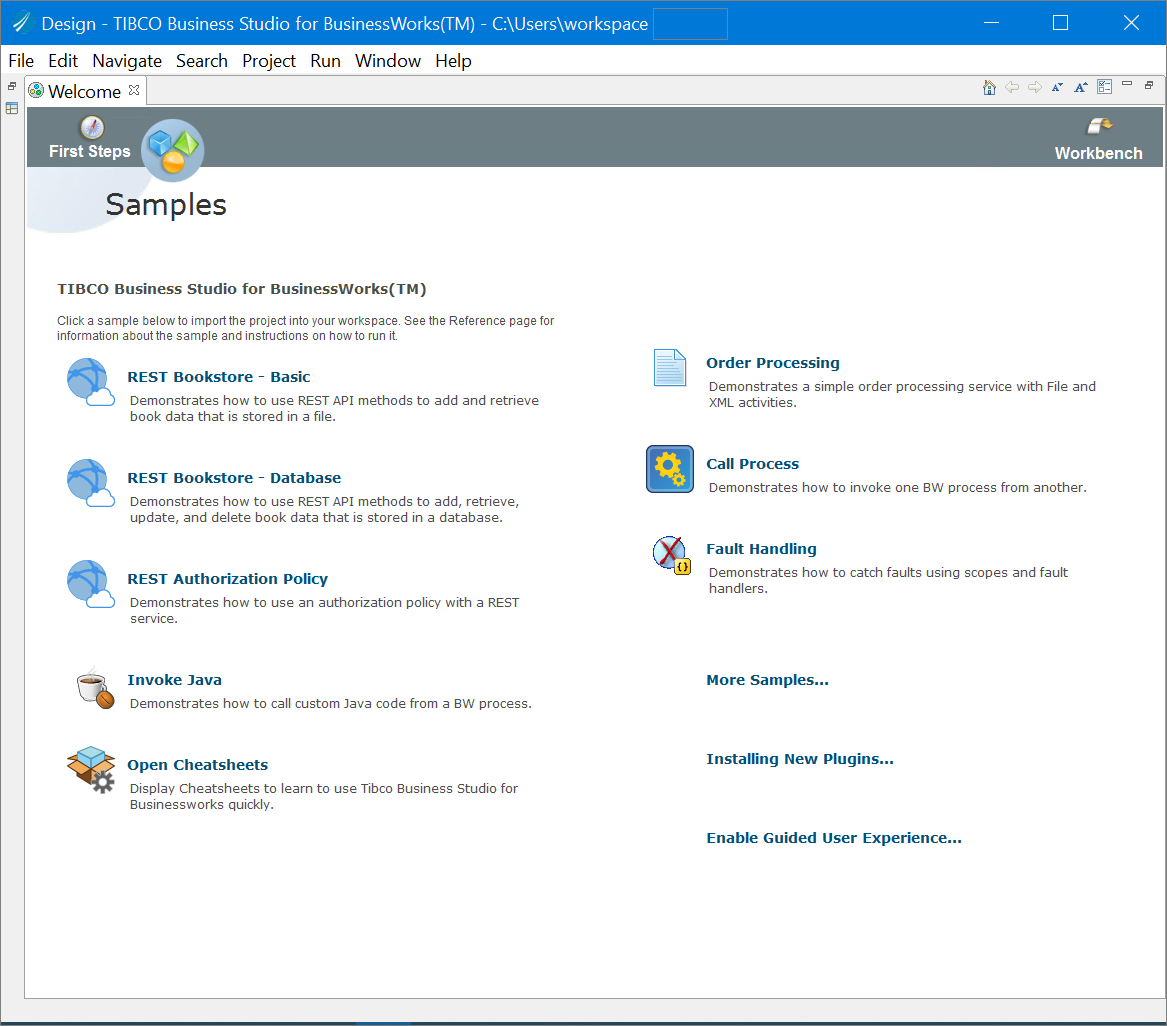1167x1026 pixels.
Task: Click the REST Bookstore - Database globe icon
Action: point(90,483)
